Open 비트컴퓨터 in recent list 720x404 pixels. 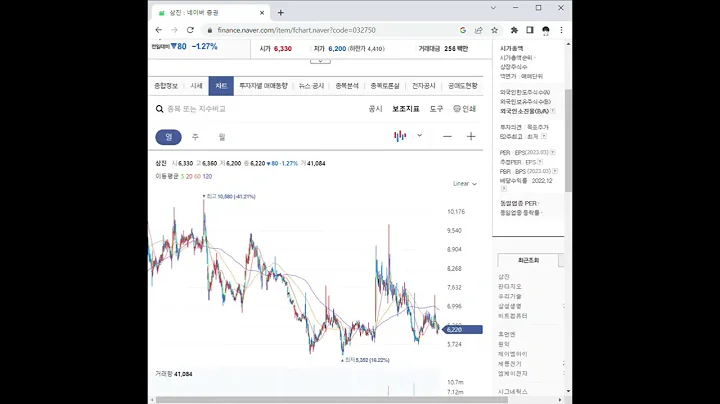click(512, 316)
